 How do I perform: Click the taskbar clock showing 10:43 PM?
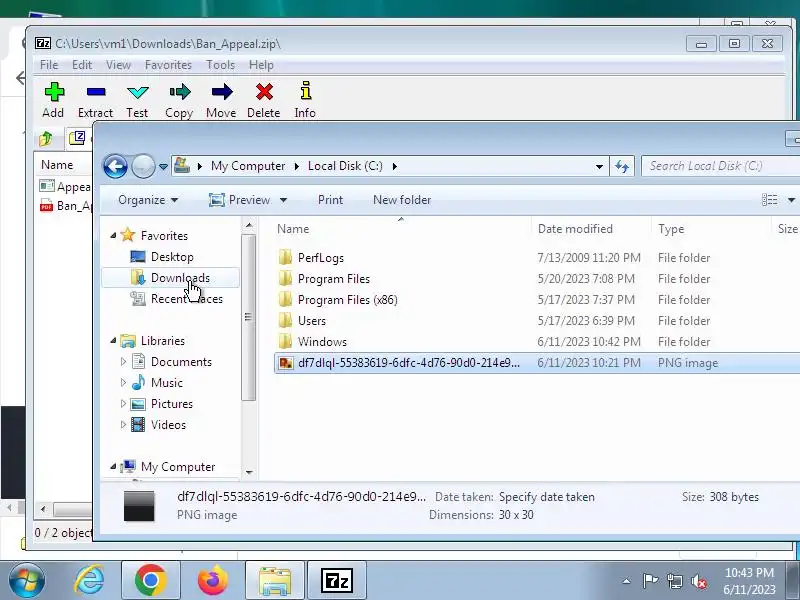tap(749, 581)
